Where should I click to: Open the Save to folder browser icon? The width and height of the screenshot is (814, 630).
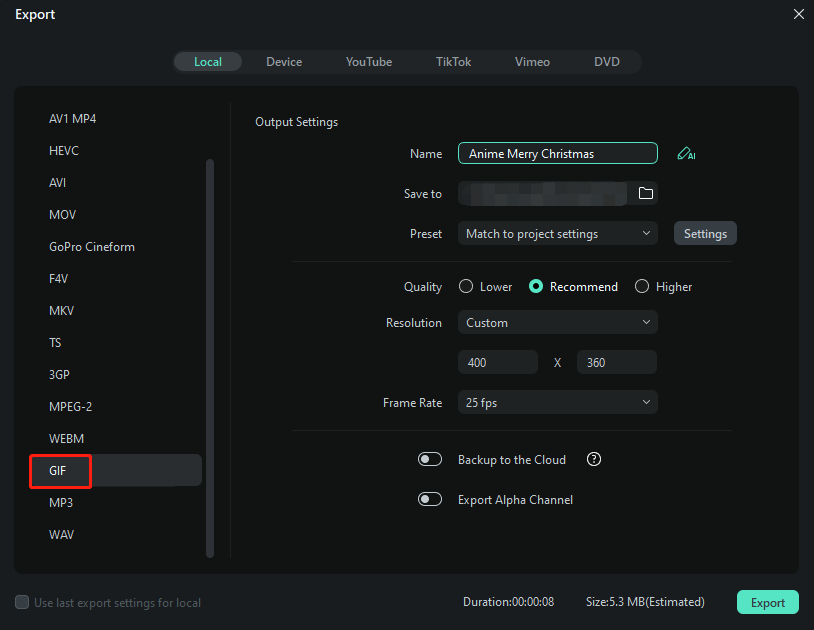coord(645,194)
